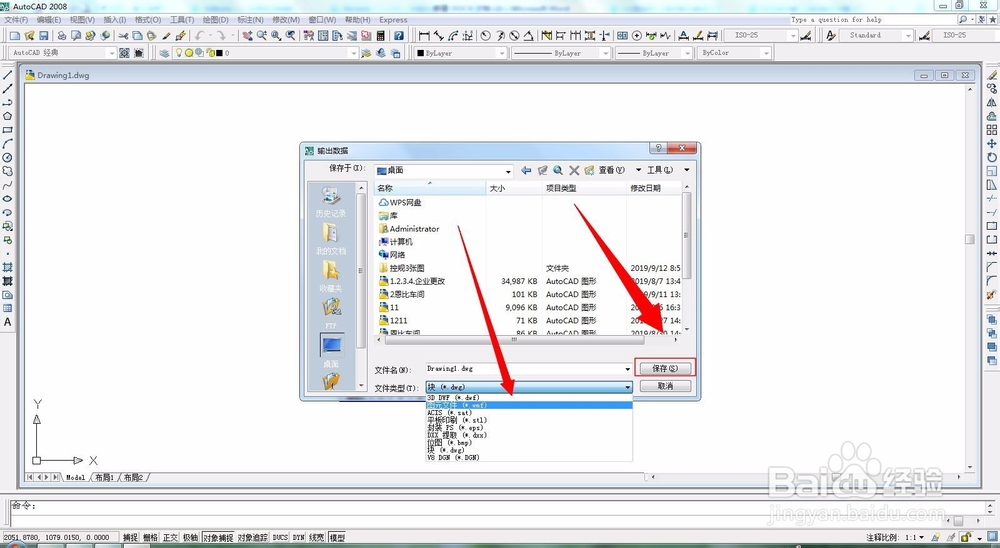Viewport: 1000px width, 548px height.
Task: Select the Linear dimension tool icon
Action: pyautogui.click(x=424, y=36)
